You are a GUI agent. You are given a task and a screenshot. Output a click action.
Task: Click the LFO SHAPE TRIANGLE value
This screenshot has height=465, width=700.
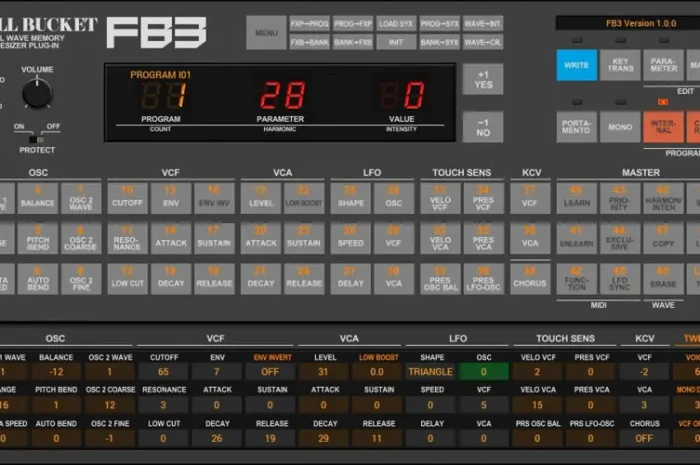point(430,372)
